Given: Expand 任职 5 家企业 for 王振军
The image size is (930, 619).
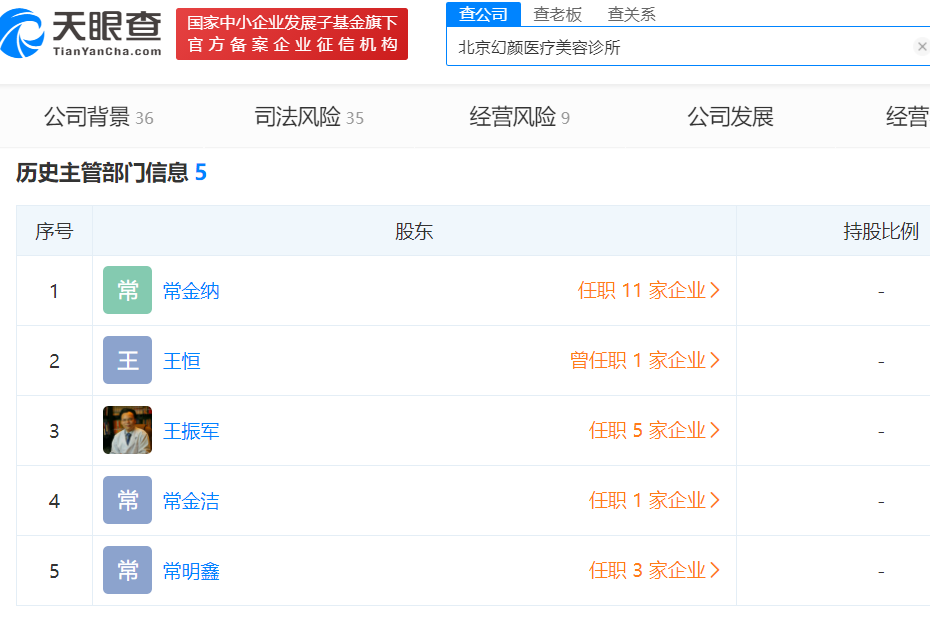Looking at the screenshot, I should coord(654,431).
